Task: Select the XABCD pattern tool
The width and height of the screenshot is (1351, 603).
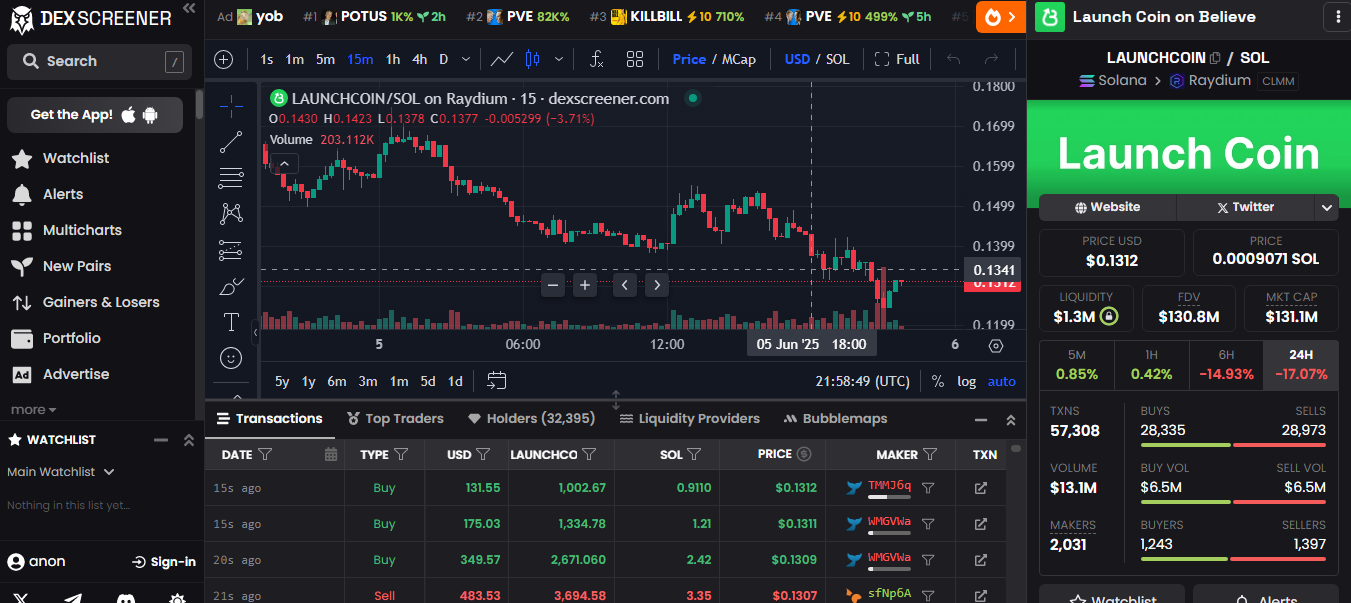Action: [x=231, y=213]
